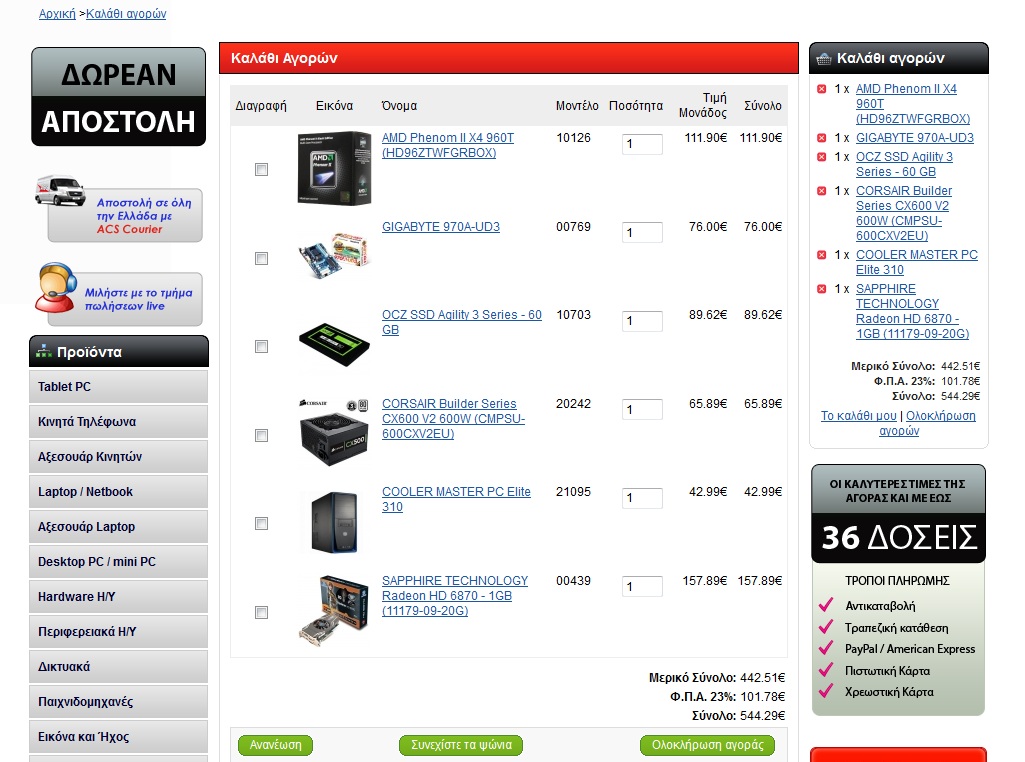
Task: Open the GIGABYTE 970A-UD3 motherboard image
Action: coord(334,255)
